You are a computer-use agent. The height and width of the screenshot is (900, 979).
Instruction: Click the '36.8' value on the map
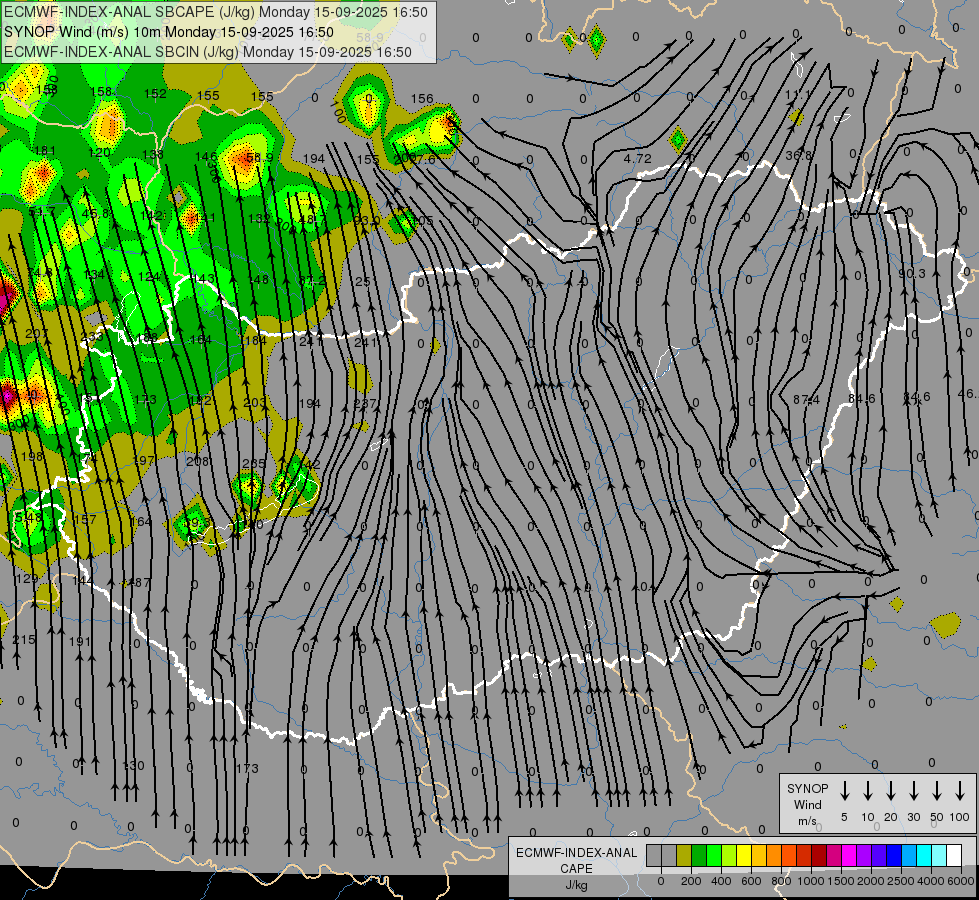pos(799,155)
